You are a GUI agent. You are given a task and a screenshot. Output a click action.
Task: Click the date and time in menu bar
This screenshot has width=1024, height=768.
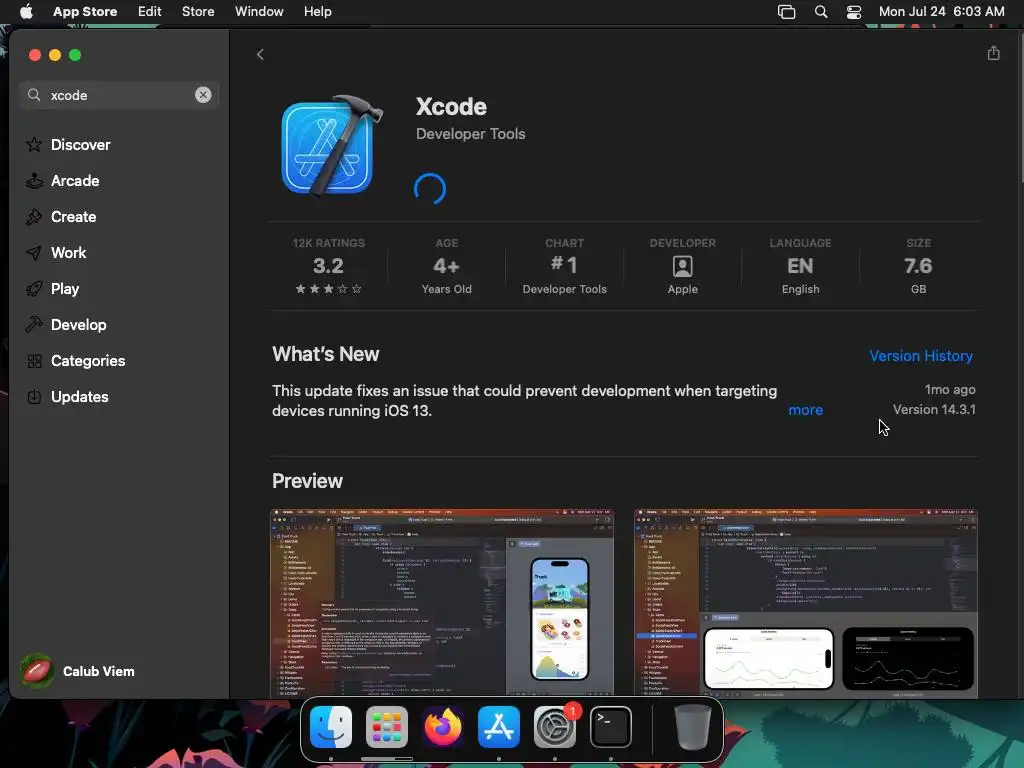click(x=941, y=12)
